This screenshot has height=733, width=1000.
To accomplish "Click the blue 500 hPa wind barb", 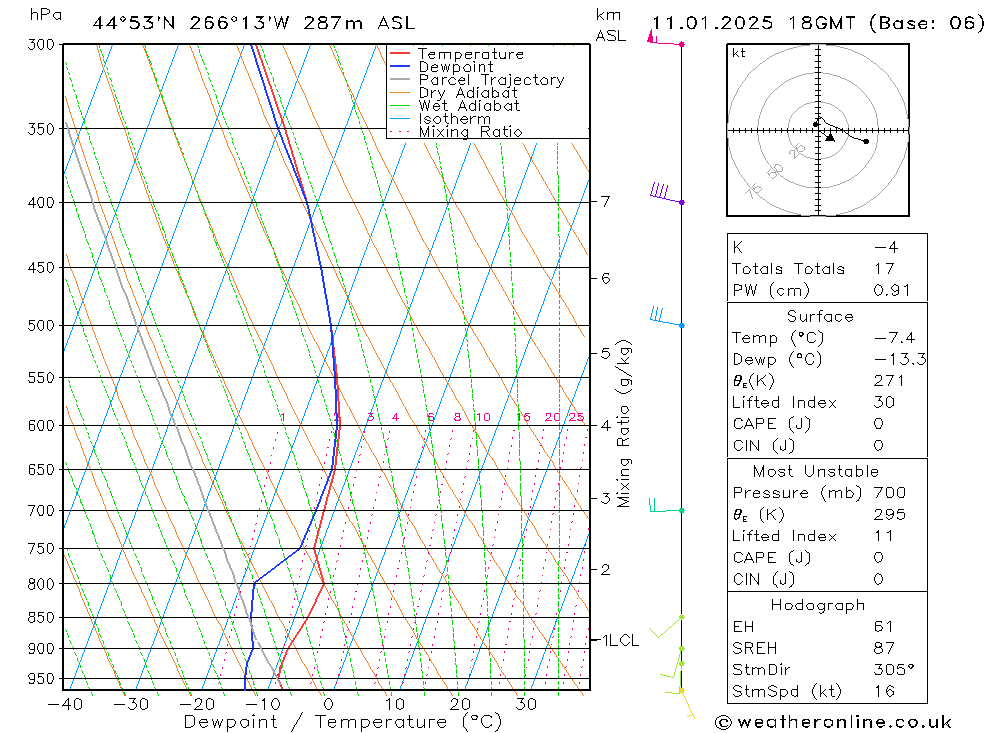I will pos(666,317).
